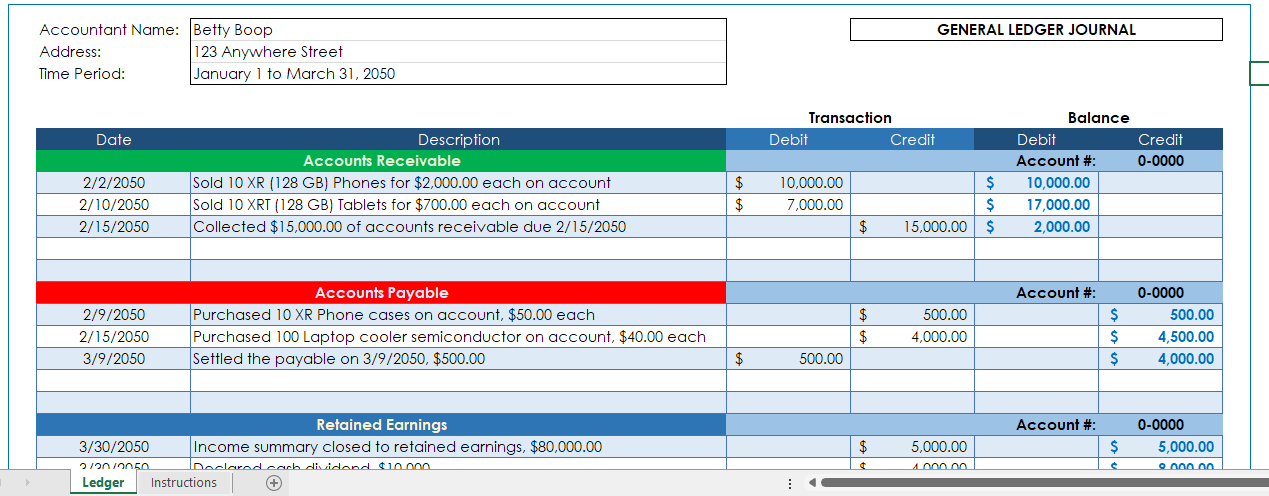Click Accounts Receivable 0-0000 account number

pyautogui.click(x=1160, y=161)
